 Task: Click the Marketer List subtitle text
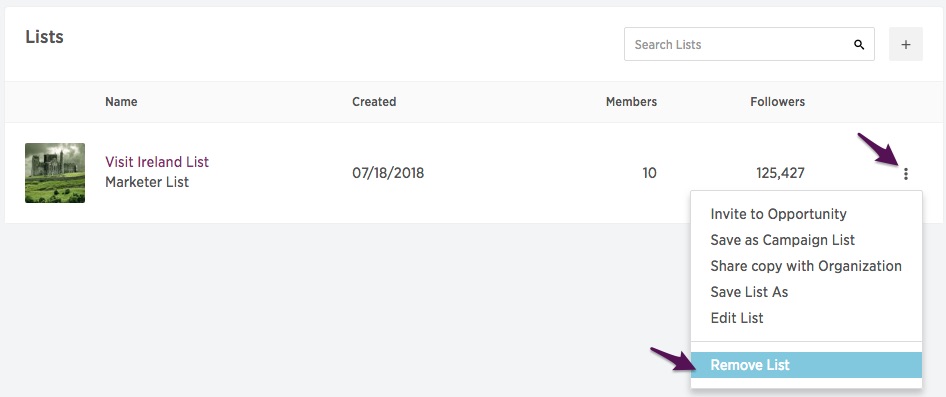147,182
